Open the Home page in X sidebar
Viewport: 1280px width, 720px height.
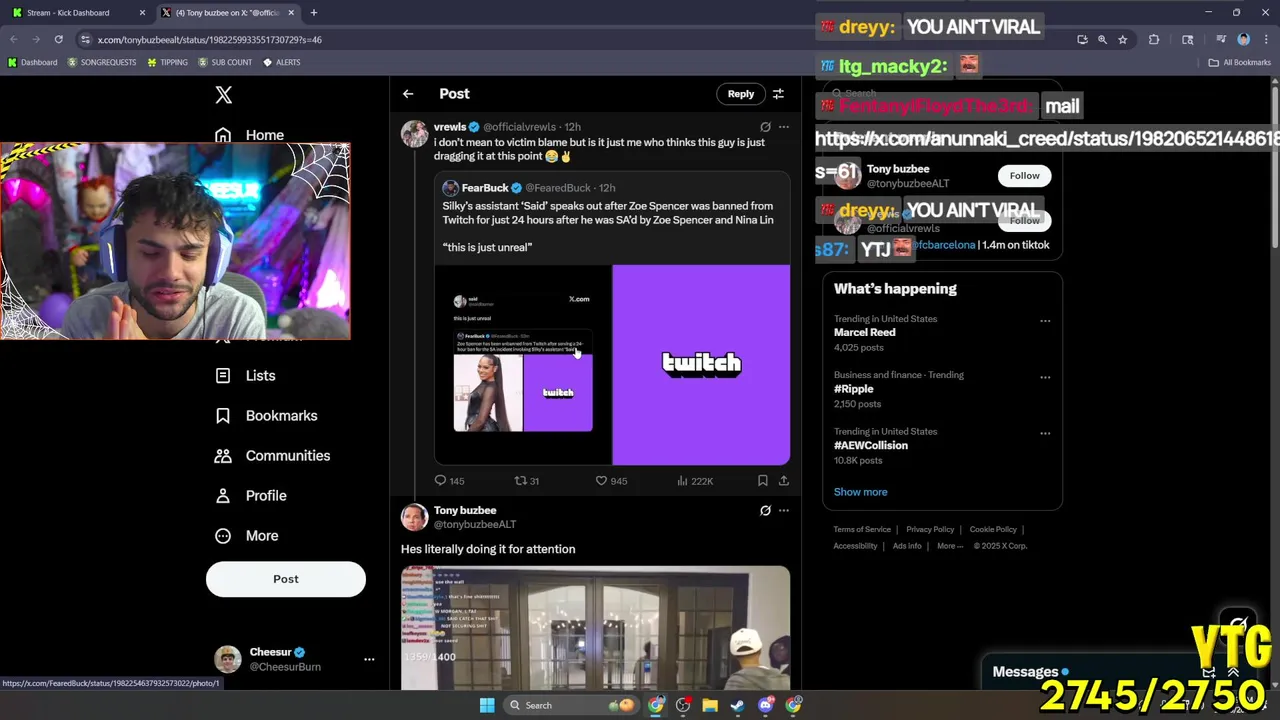[x=250, y=135]
